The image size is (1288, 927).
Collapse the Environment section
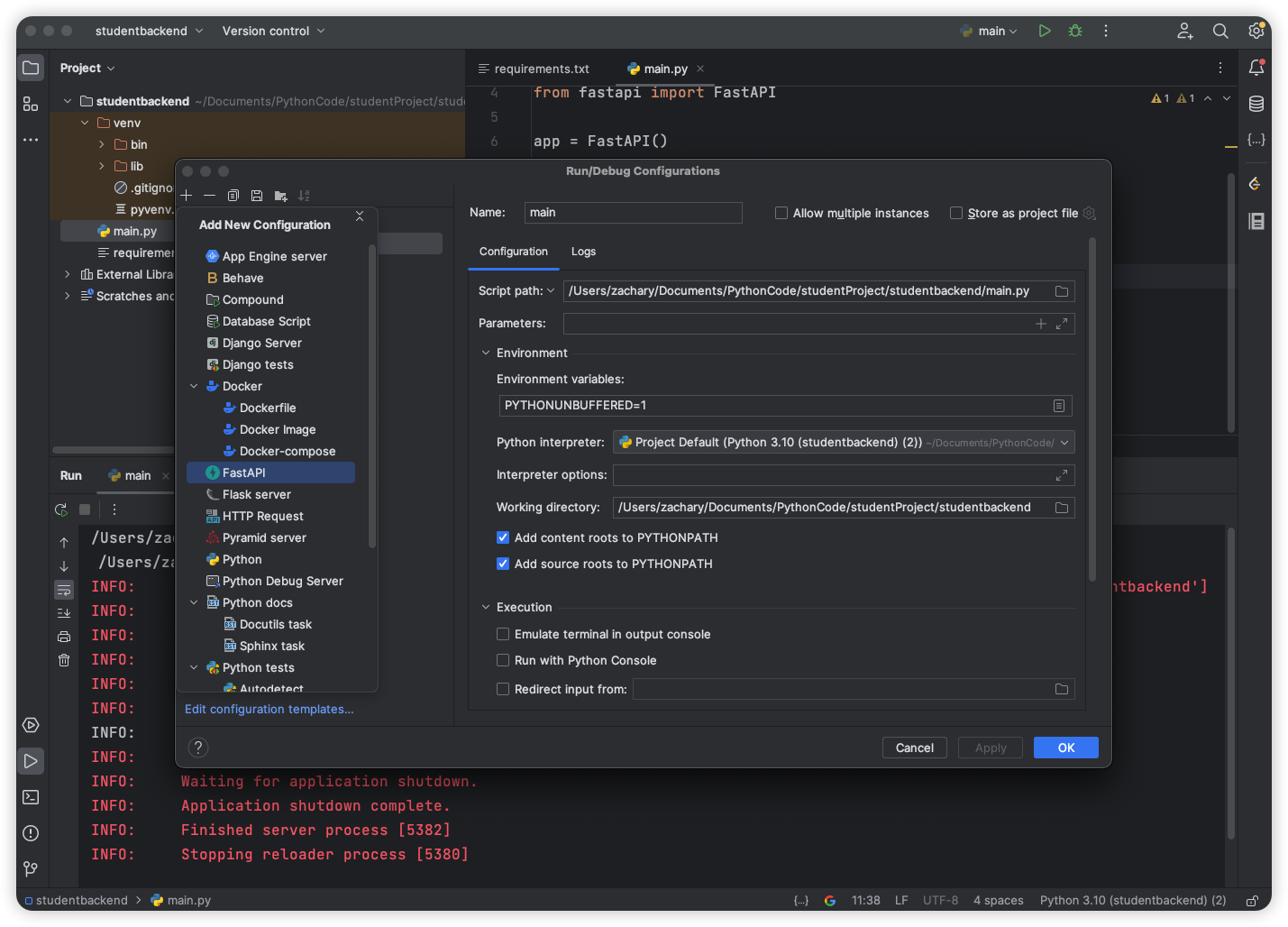pos(486,353)
